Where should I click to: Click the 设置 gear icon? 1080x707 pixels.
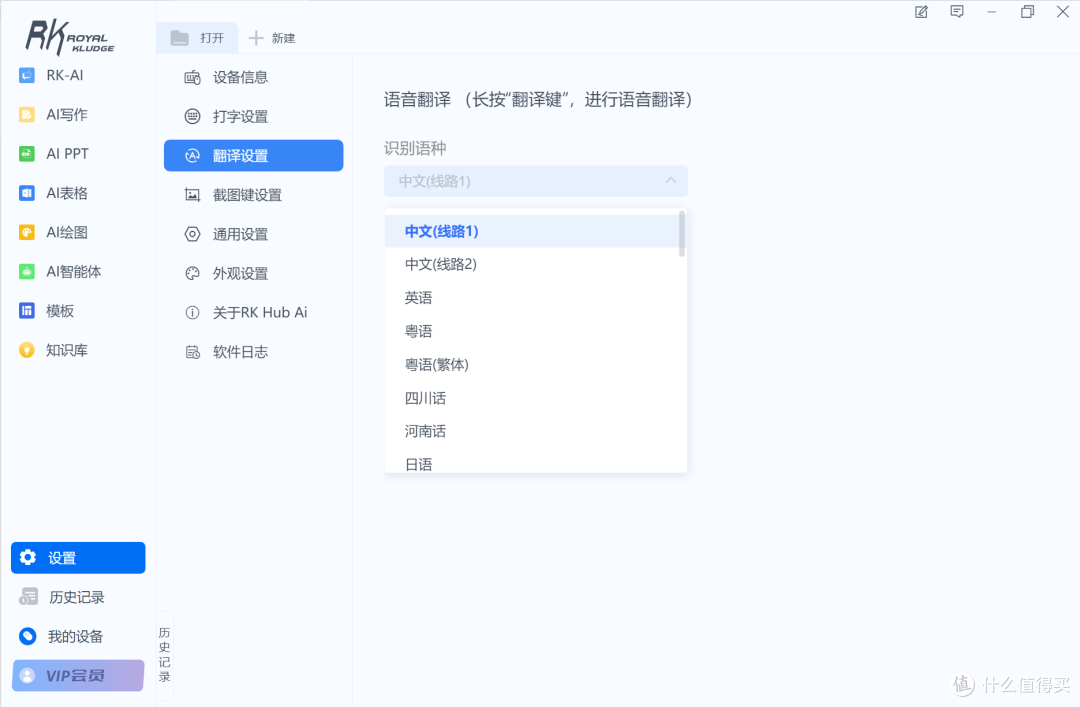(28, 557)
